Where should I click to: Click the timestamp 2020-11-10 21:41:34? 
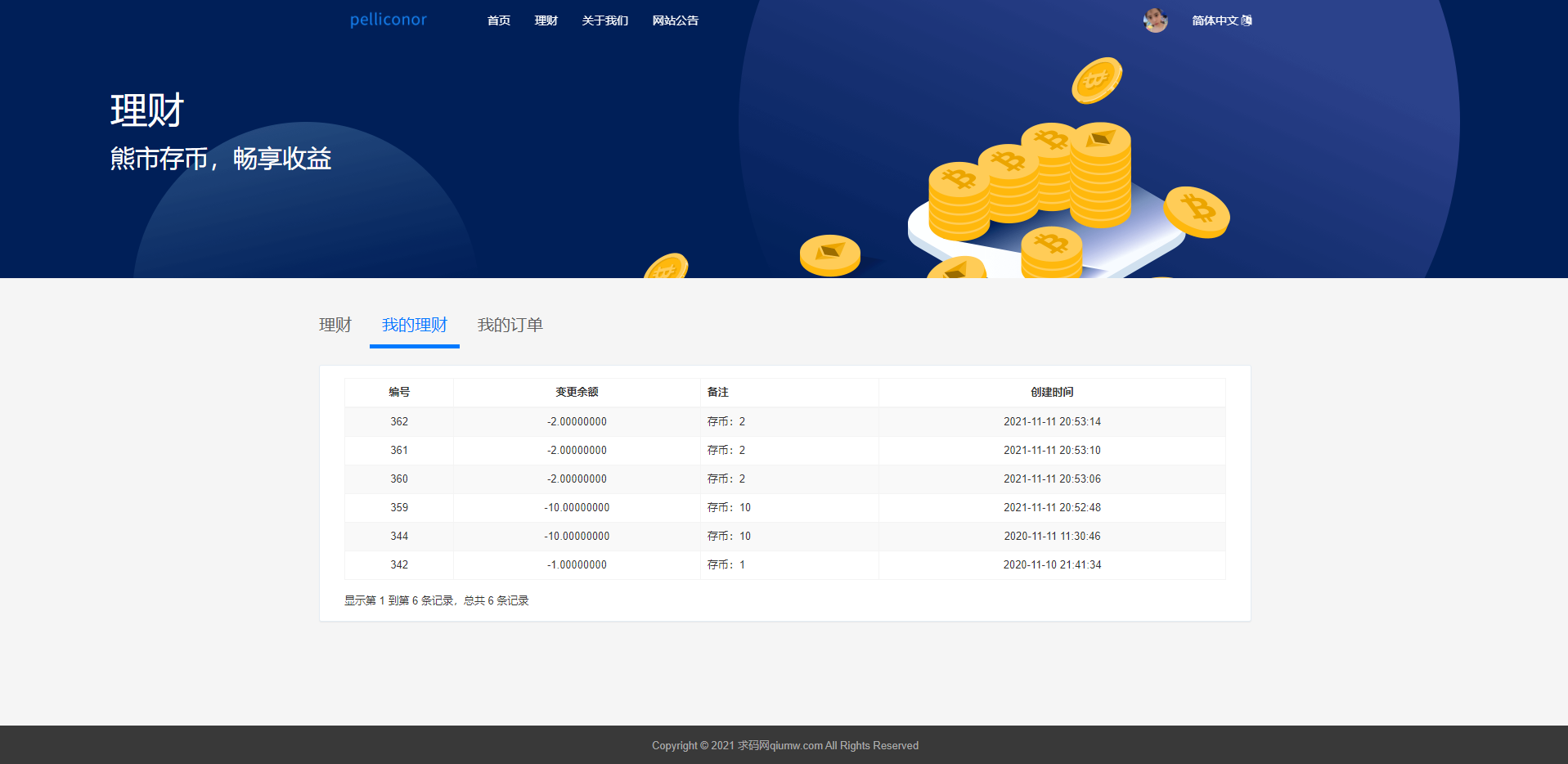point(1052,564)
